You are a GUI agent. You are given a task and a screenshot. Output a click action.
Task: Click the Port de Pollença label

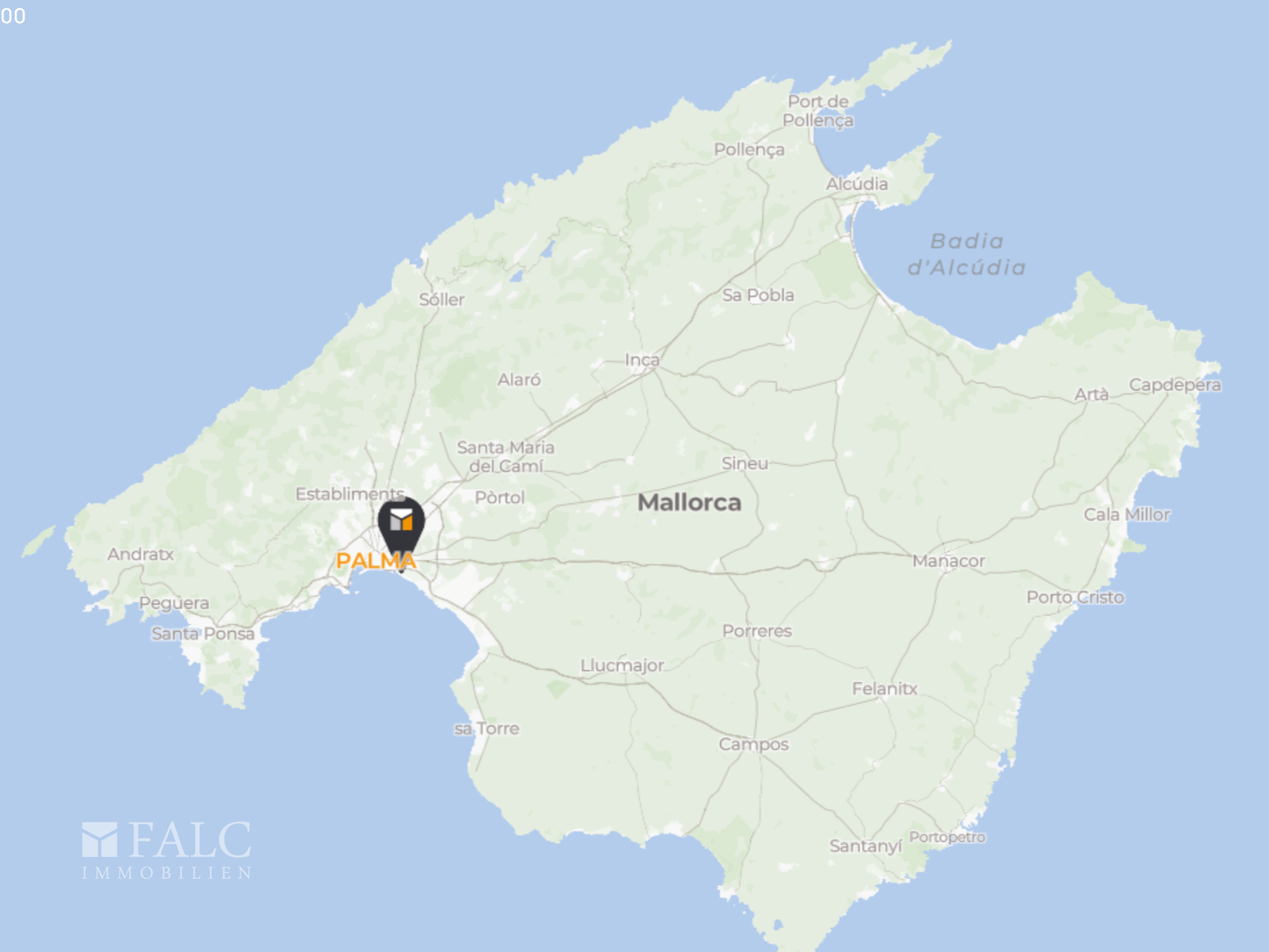(x=818, y=111)
